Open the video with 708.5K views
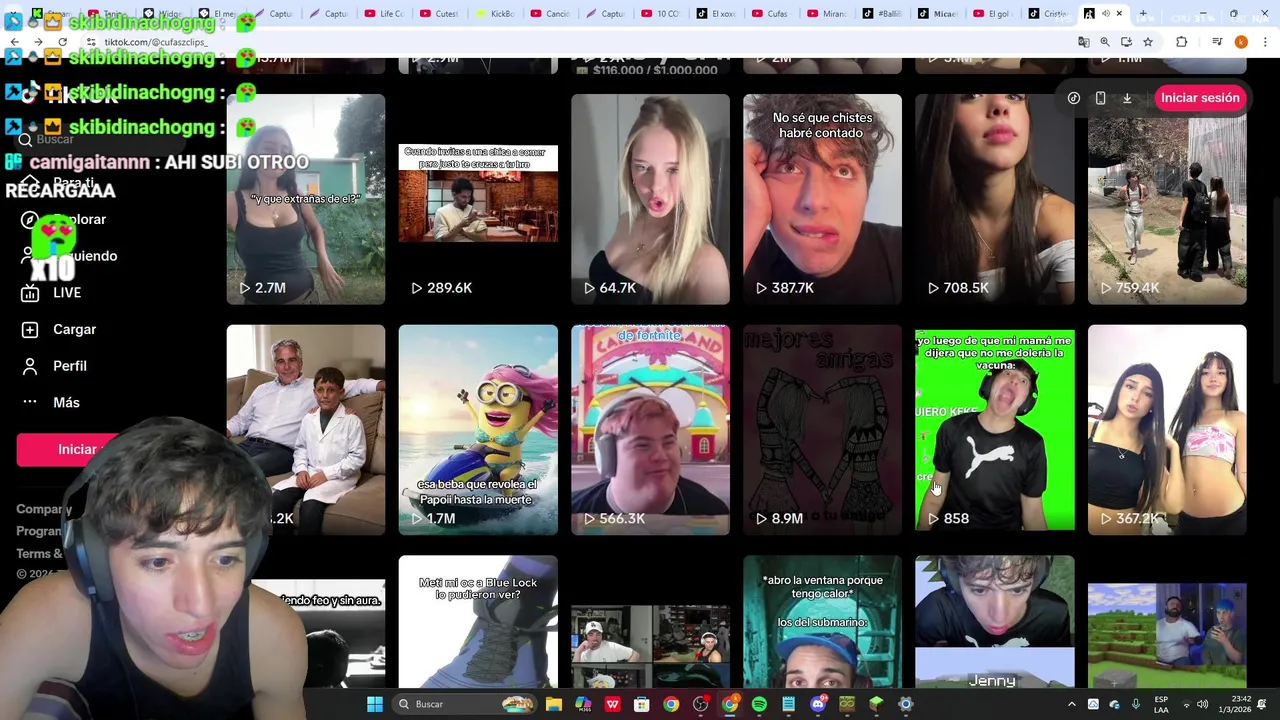 click(995, 199)
